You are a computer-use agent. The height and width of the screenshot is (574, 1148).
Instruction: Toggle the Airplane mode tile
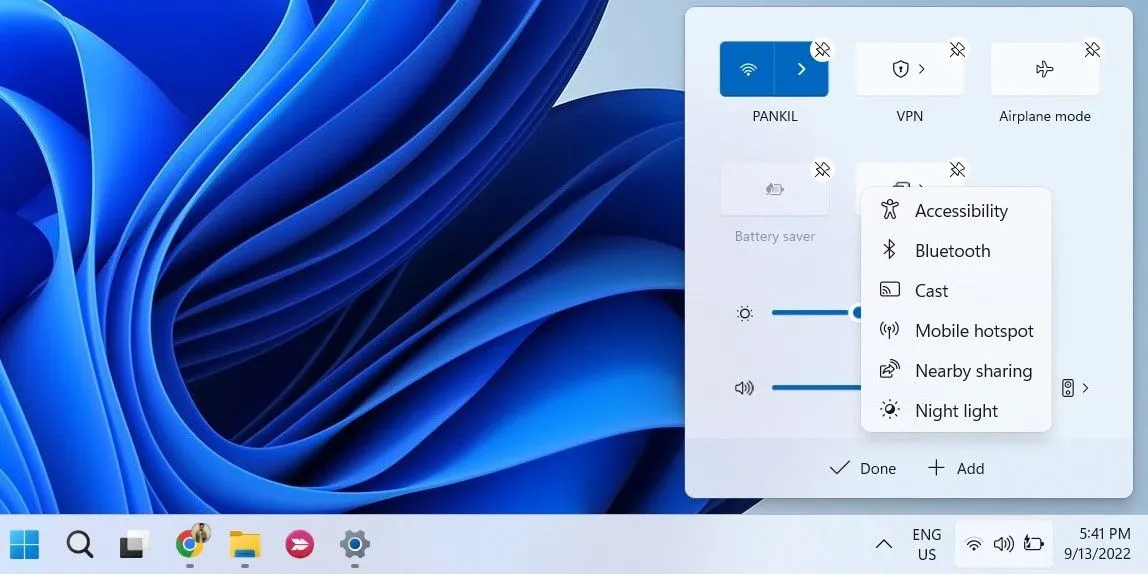point(1045,69)
